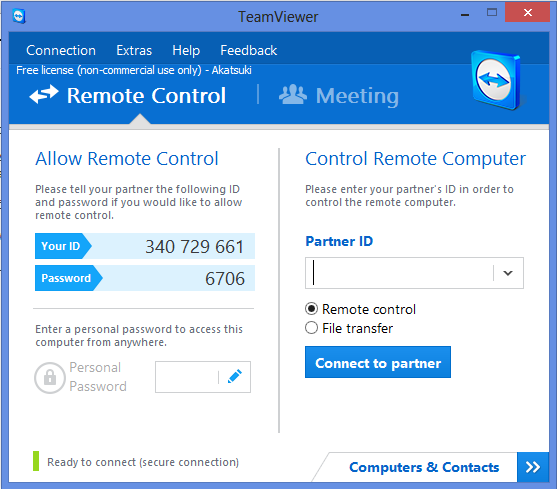Minimize the TeamViewer window

pyautogui.click(x=465, y=15)
